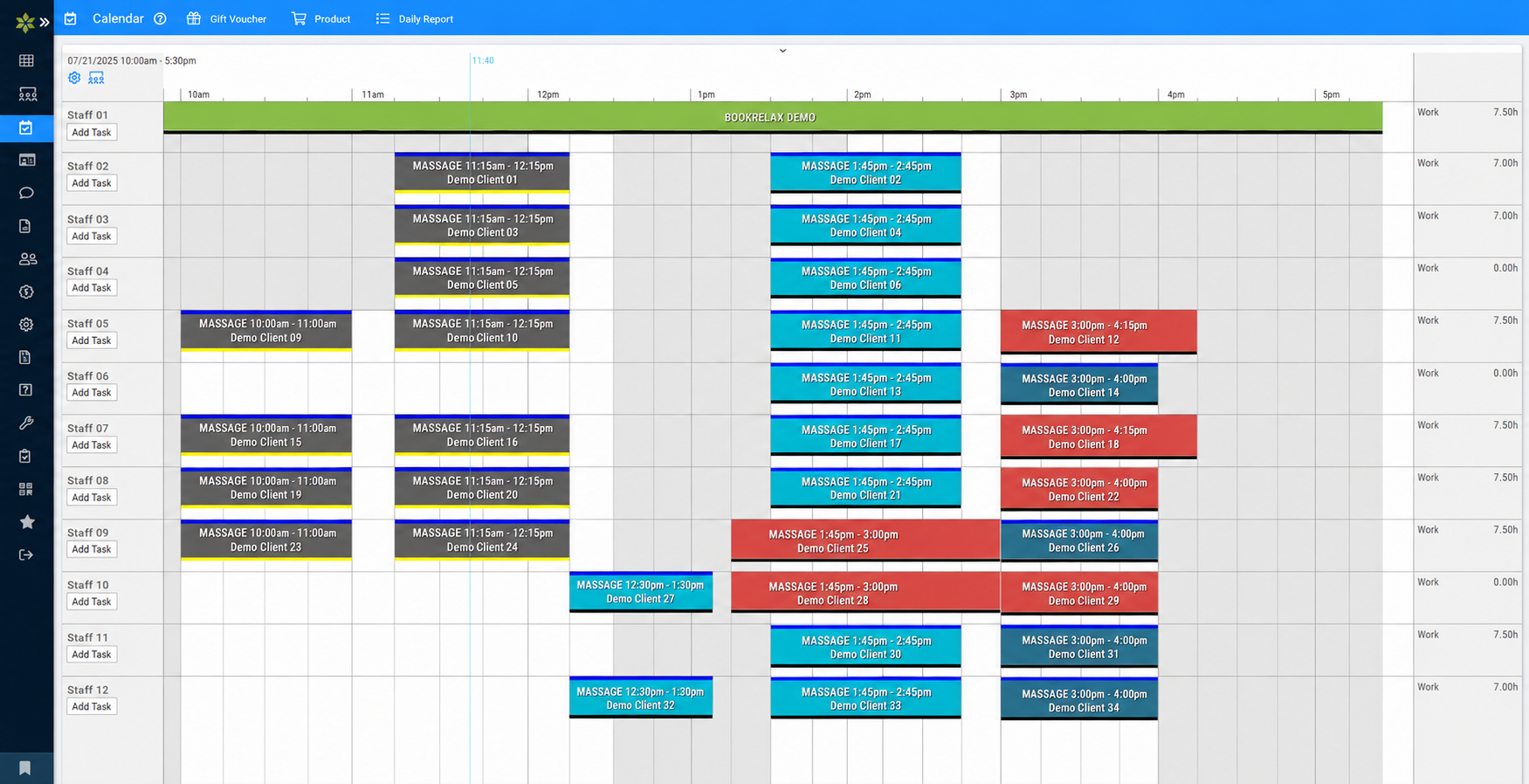
Task: Open Demo Client 20 massage booking
Action: pos(482,488)
